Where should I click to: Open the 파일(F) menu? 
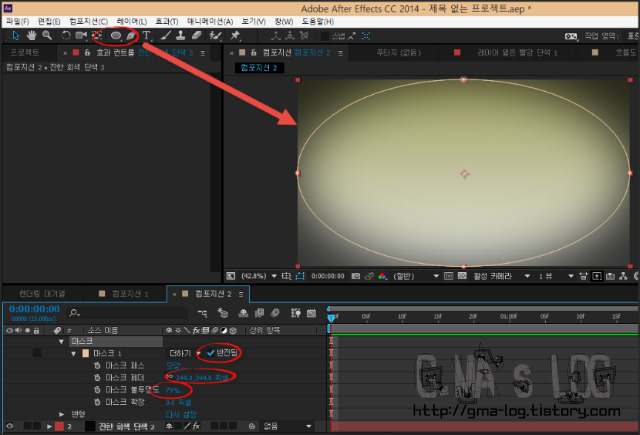(18, 21)
